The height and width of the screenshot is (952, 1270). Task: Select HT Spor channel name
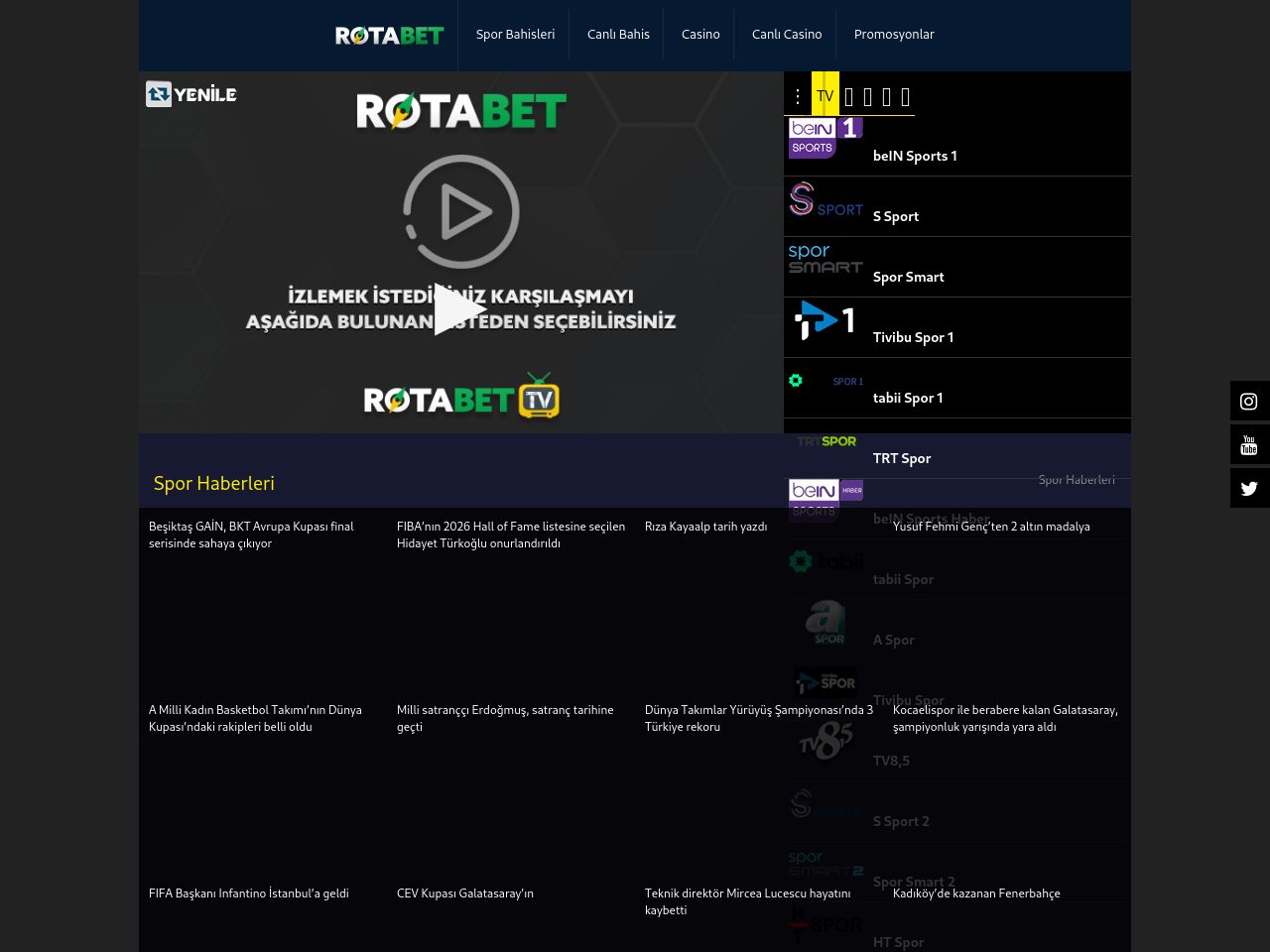point(898,943)
